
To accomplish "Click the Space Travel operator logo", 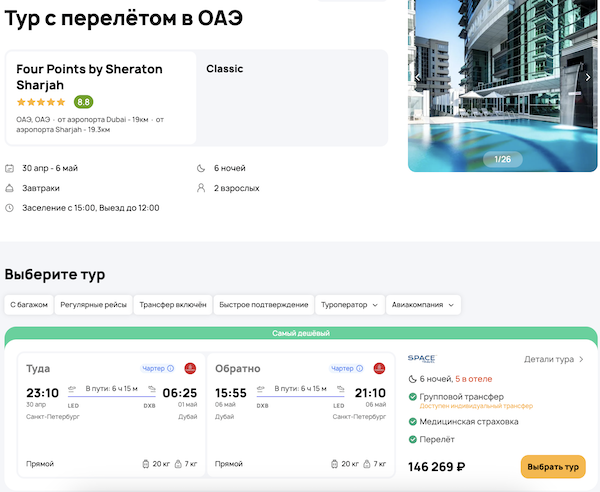I will [422, 358].
